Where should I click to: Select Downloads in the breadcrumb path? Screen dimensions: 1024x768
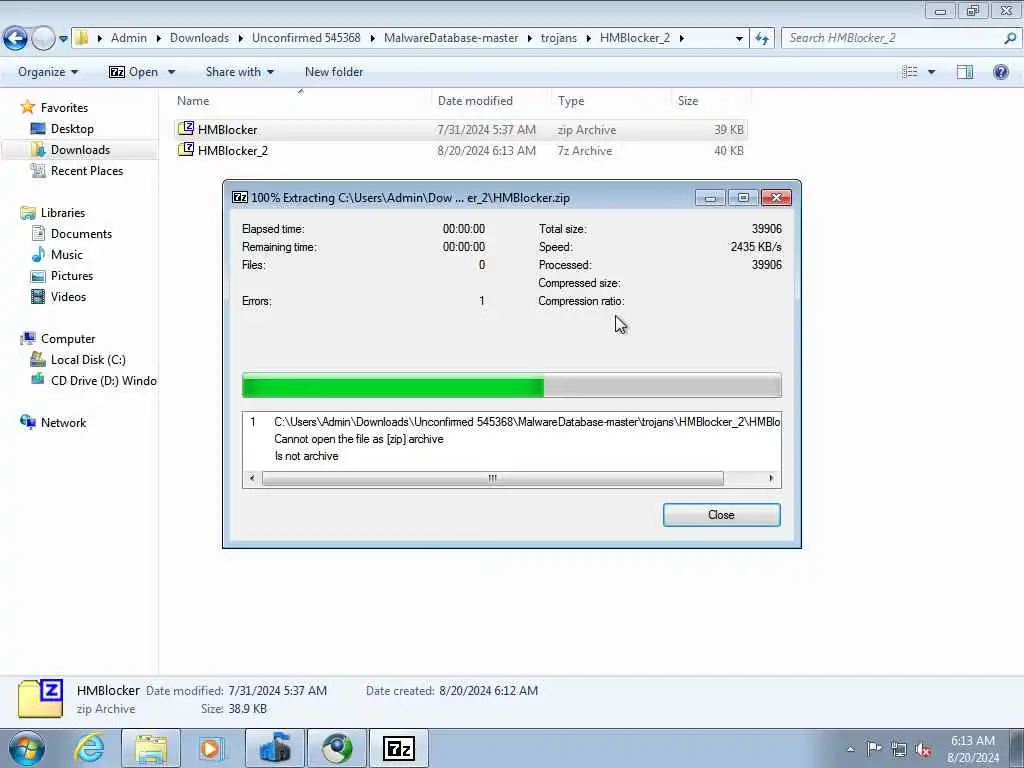[x=199, y=38]
